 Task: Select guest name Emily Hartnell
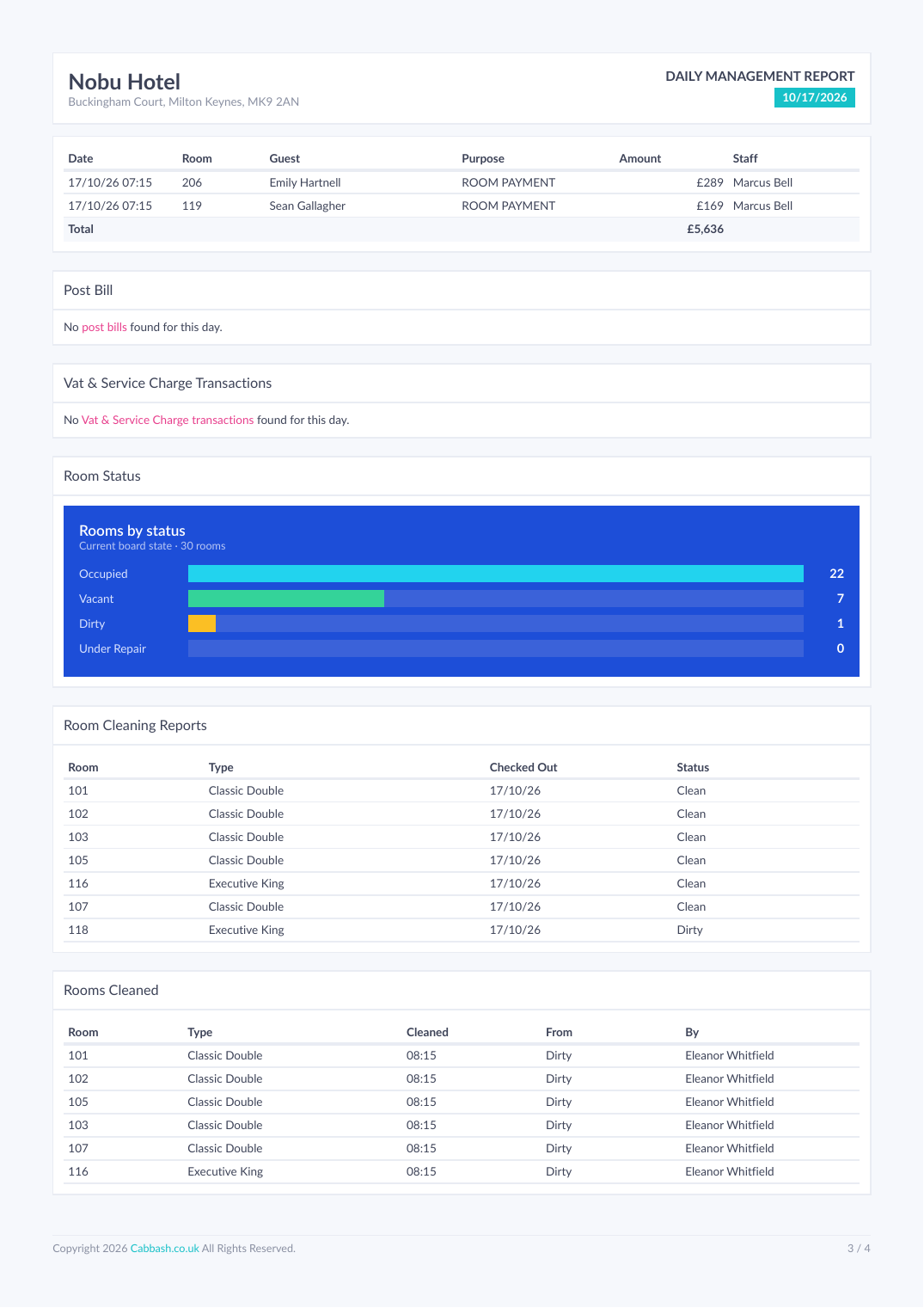coord(305,182)
